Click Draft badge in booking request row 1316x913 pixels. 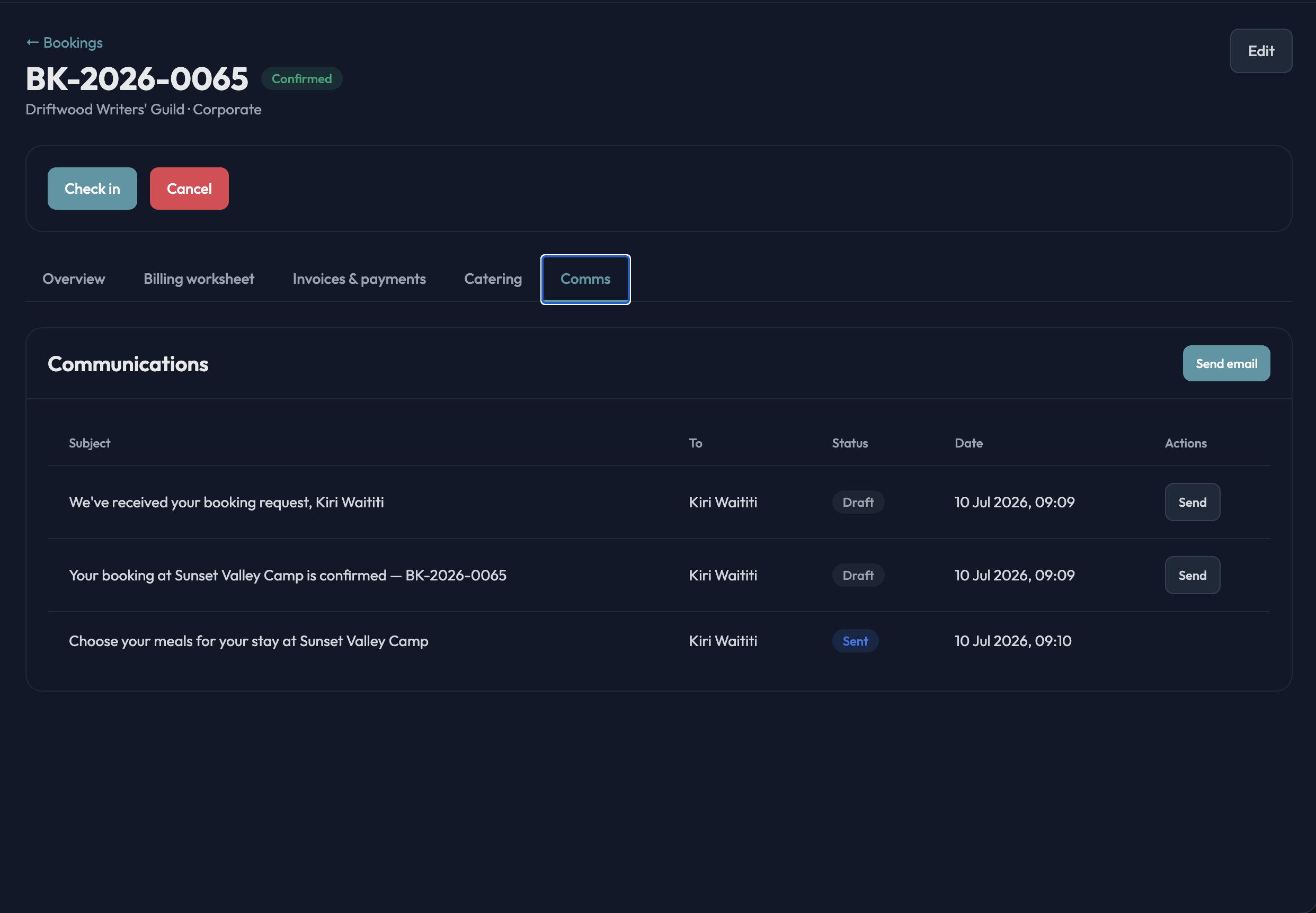click(857, 502)
